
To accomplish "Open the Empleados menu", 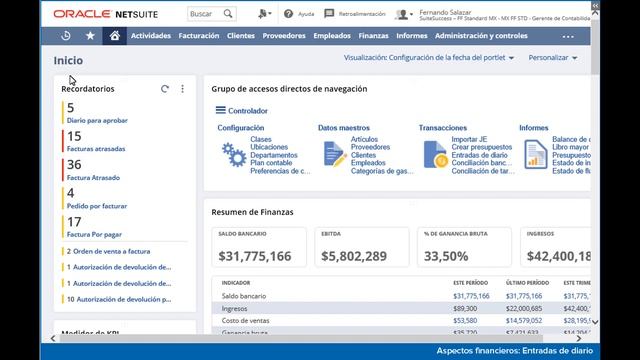I will click(x=332, y=36).
